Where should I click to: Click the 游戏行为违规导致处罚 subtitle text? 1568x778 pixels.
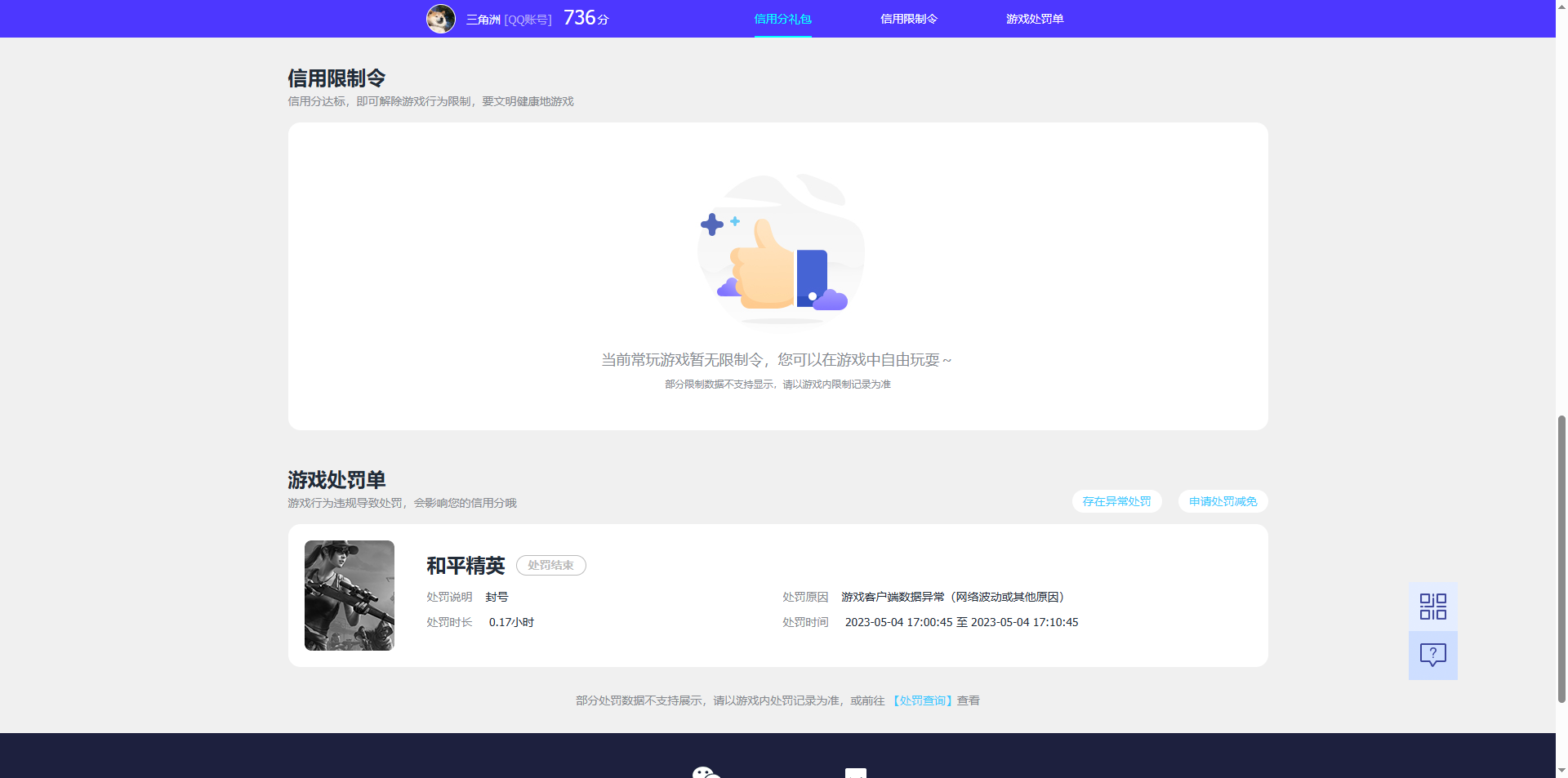(402, 503)
